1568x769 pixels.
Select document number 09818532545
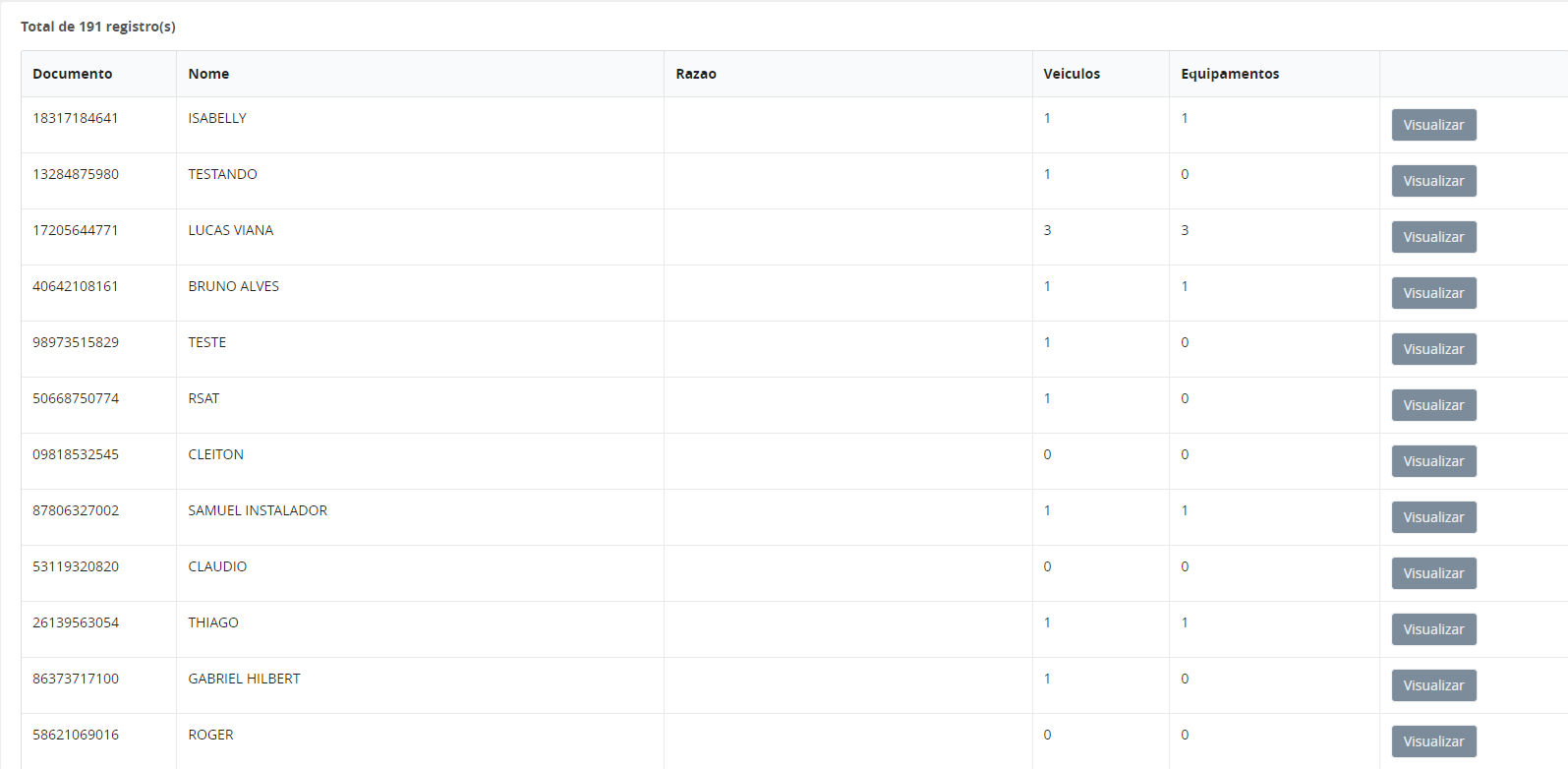[76, 454]
